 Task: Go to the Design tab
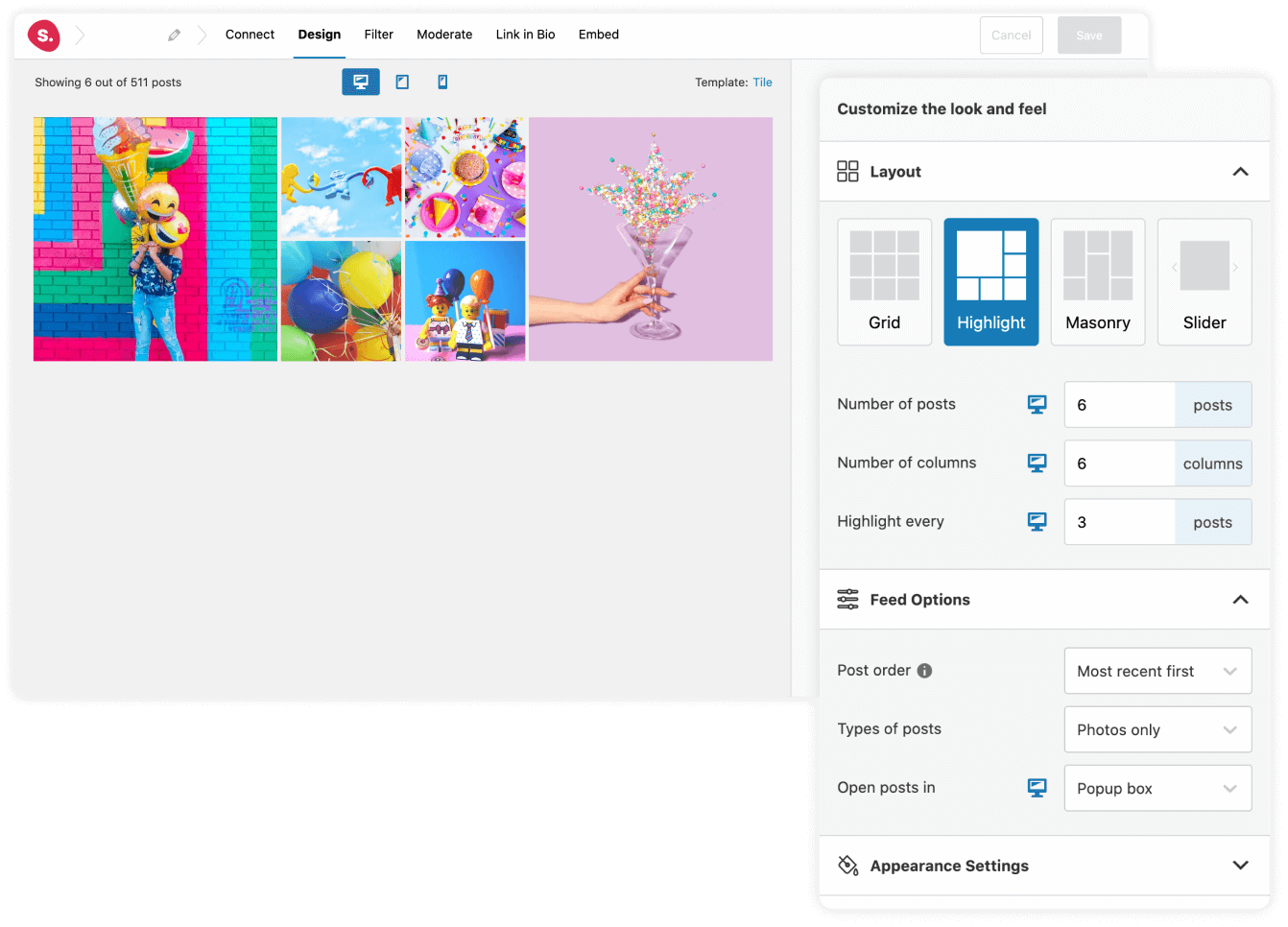(320, 35)
